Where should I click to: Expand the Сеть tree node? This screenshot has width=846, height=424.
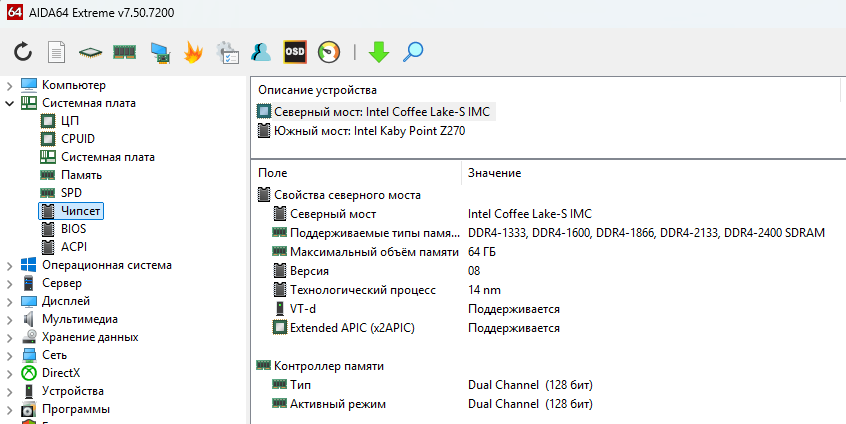pyautogui.click(x=9, y=355)
